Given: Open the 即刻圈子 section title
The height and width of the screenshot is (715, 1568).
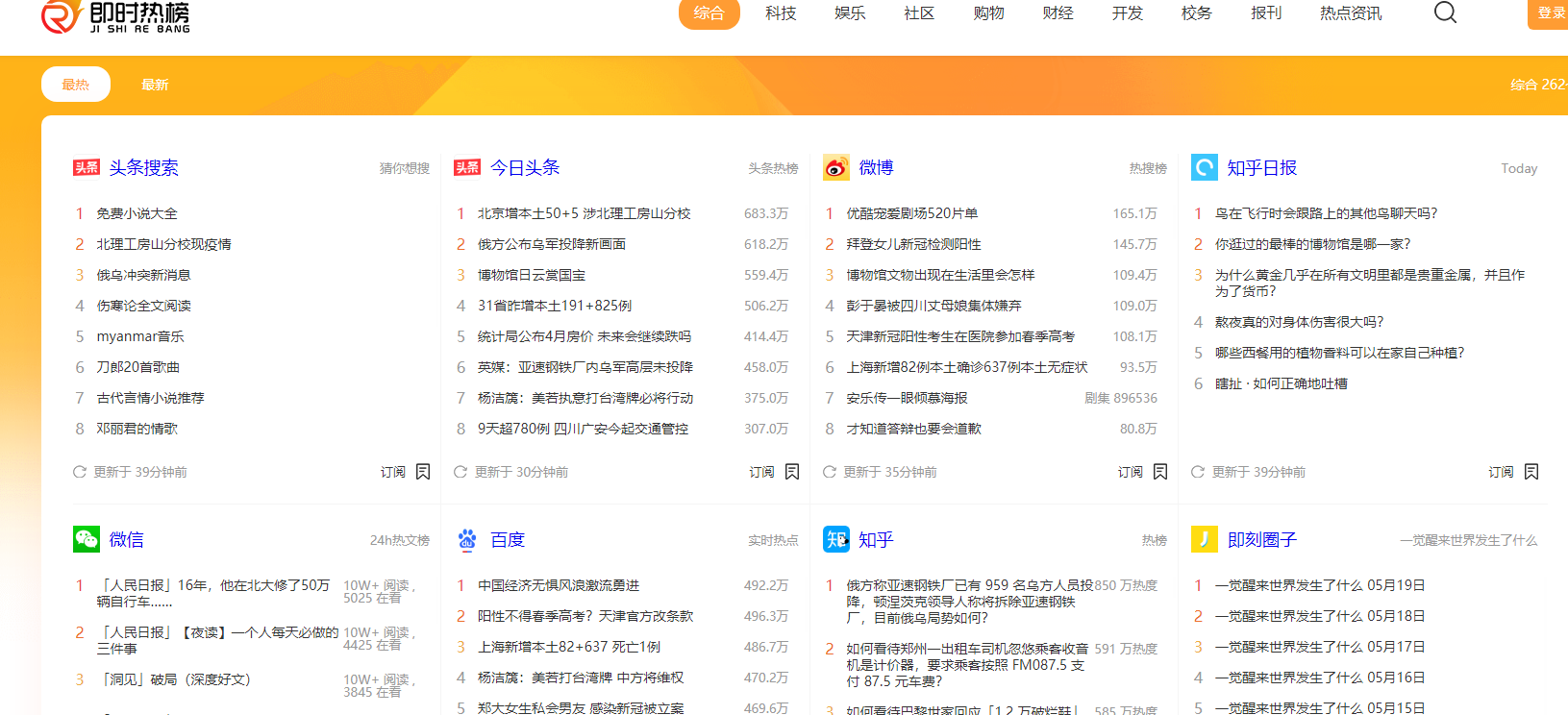Looking at the screenshot, I should 1262,539.
